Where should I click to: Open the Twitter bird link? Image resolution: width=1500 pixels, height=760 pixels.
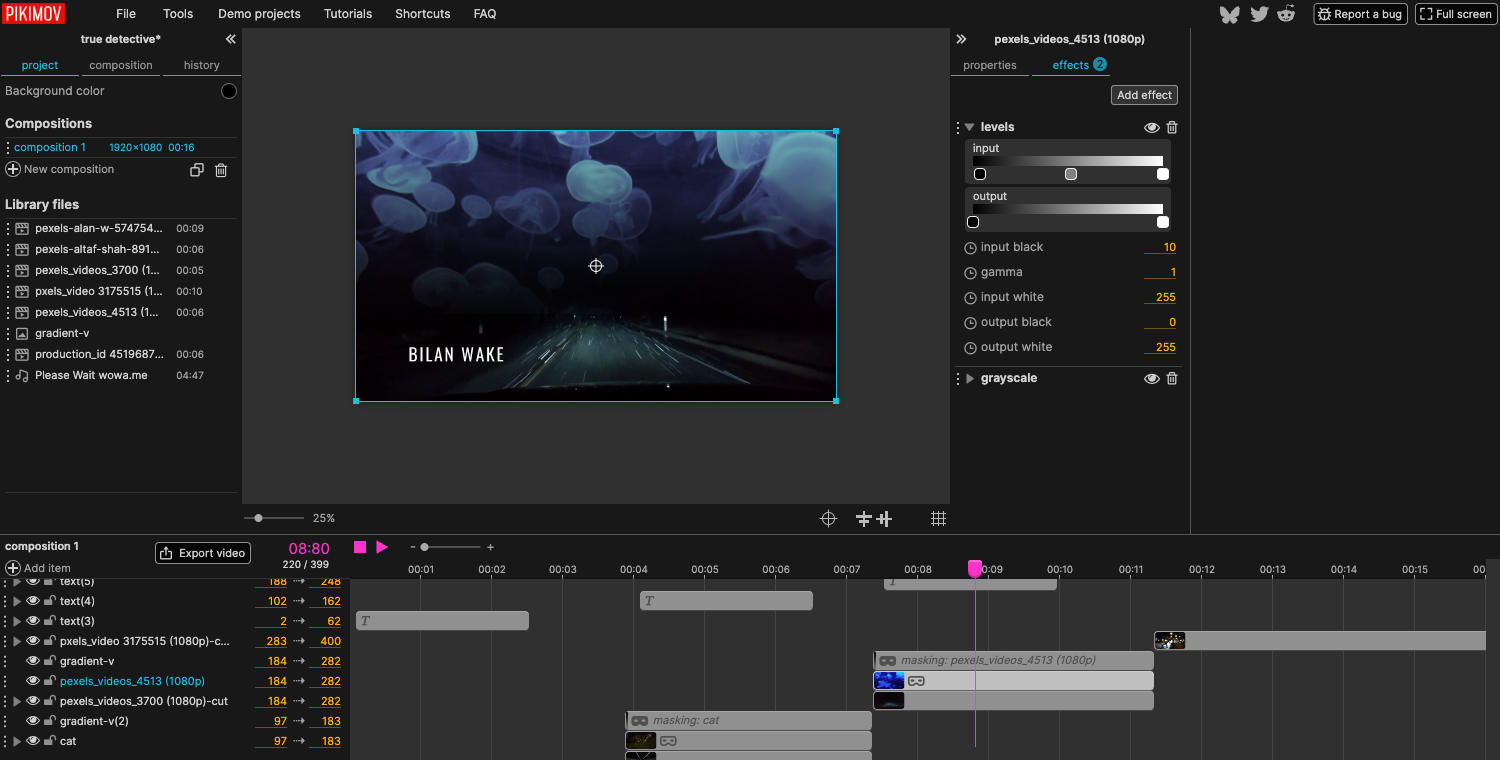point(1258,14)
